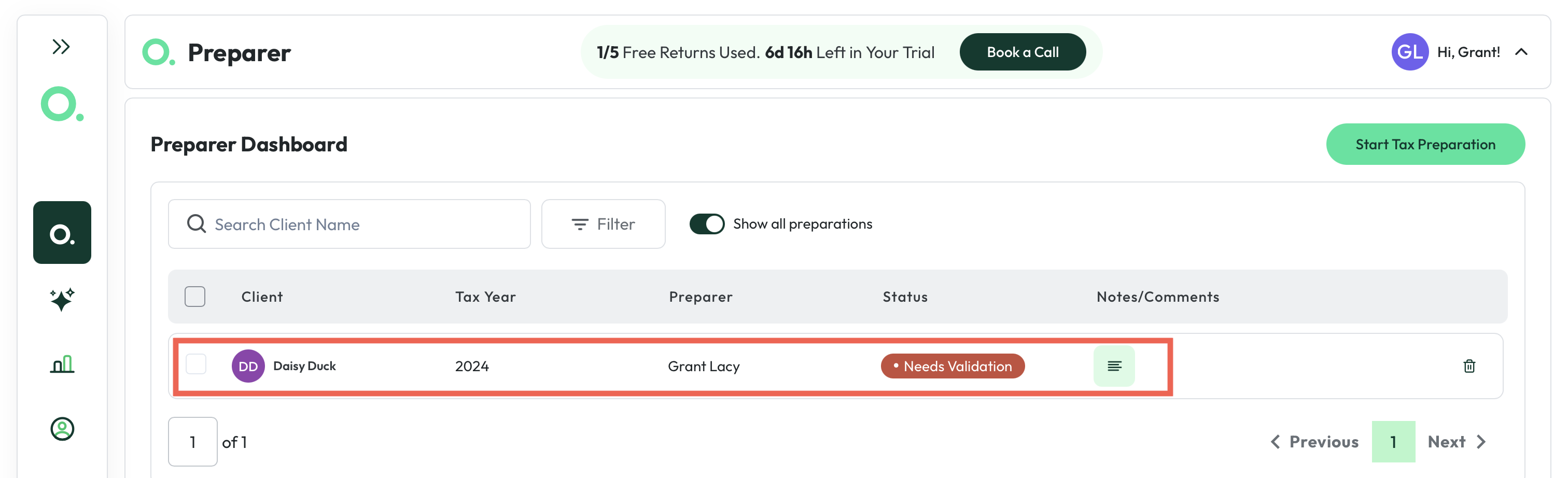Go to the Next page
This screenshot has width=1568, height=478.
1456,442
